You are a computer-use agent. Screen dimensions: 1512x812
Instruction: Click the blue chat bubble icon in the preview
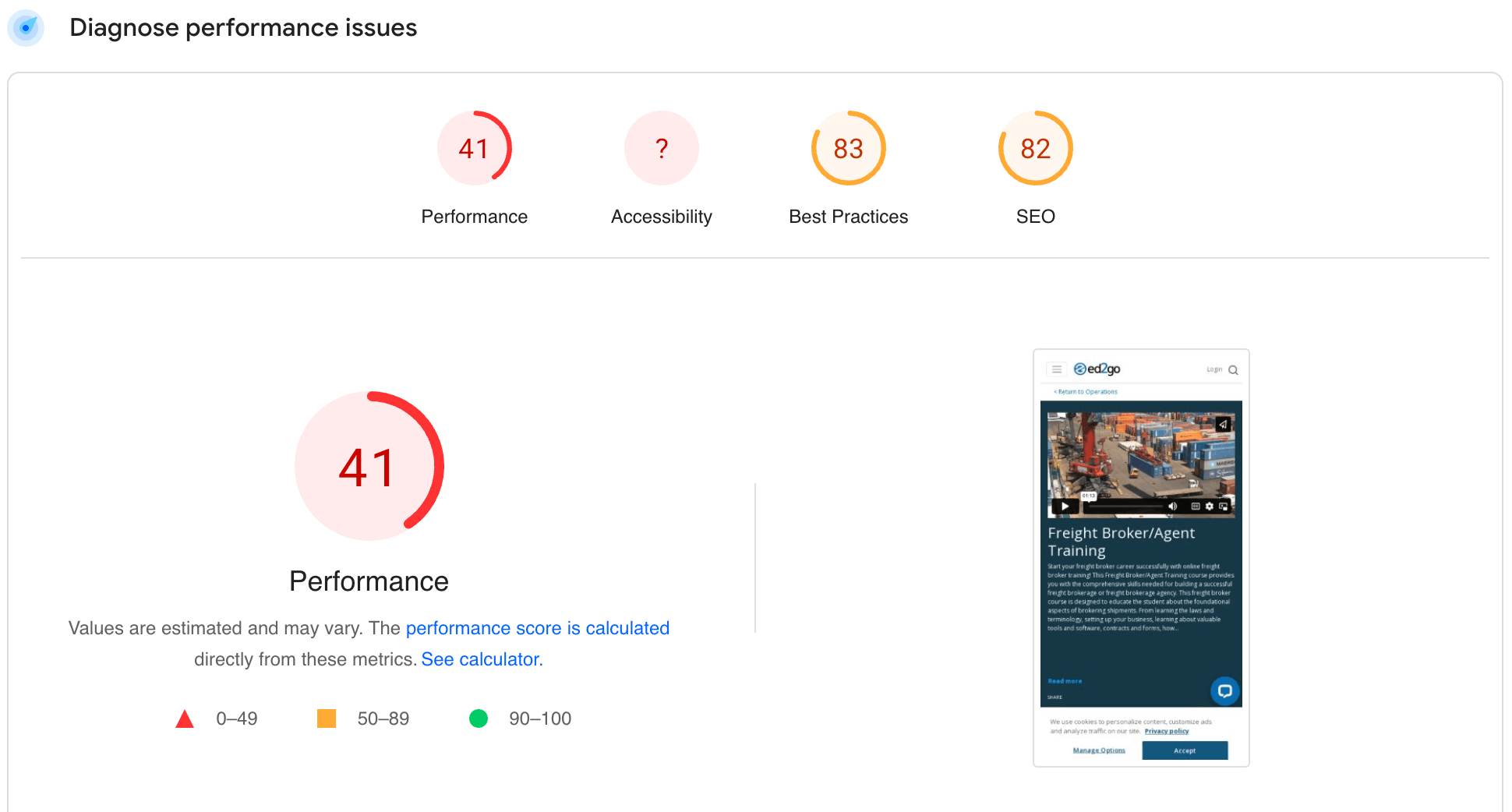pyautogui.click(x=1224, y=690)
